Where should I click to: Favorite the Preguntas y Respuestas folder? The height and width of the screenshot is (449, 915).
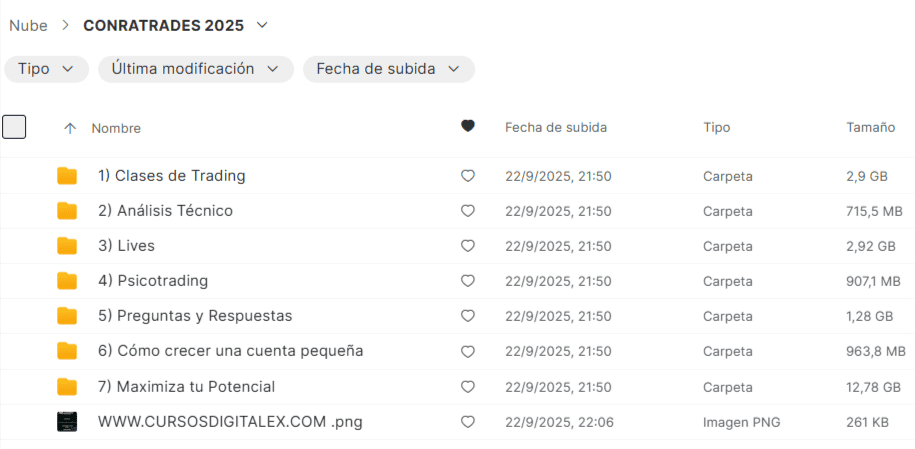tap(467, 316)
